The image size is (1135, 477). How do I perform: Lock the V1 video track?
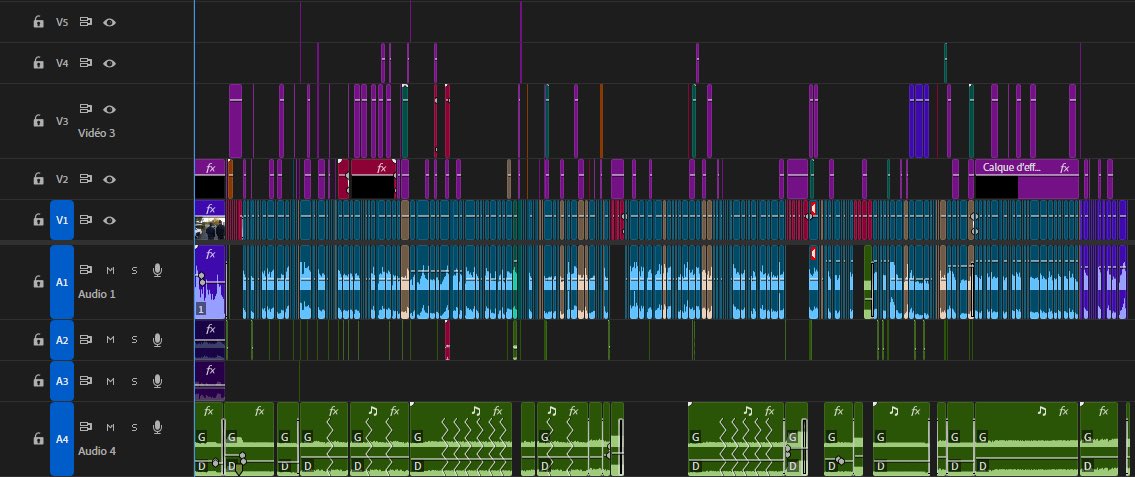click(38, 220)
